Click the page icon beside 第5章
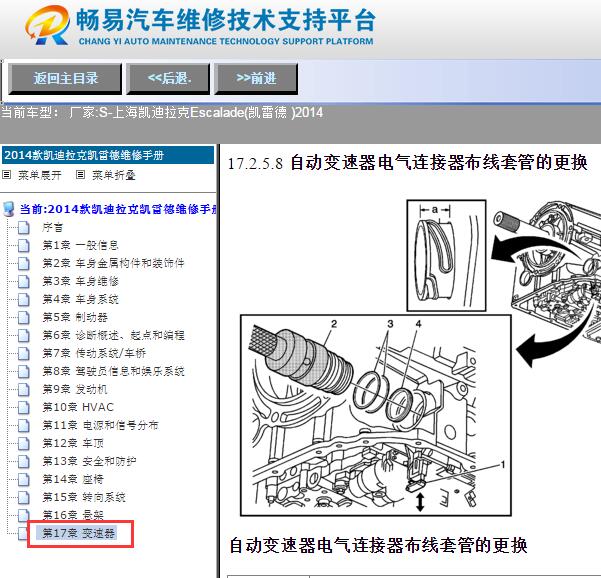The width and height of the screenshot is (601, 578). coord(24,318)
